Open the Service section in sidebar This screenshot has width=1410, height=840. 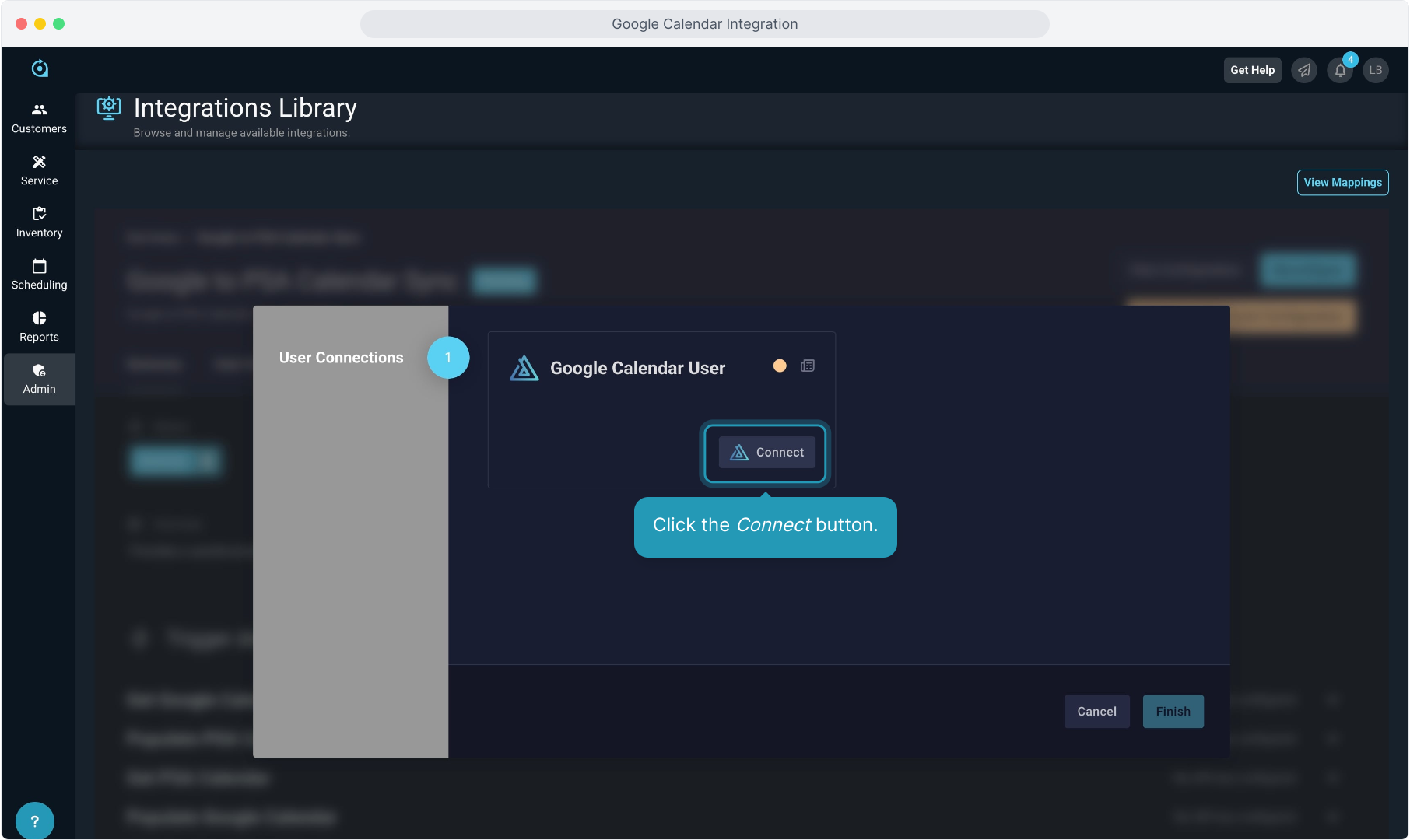(x=39, y=170)
